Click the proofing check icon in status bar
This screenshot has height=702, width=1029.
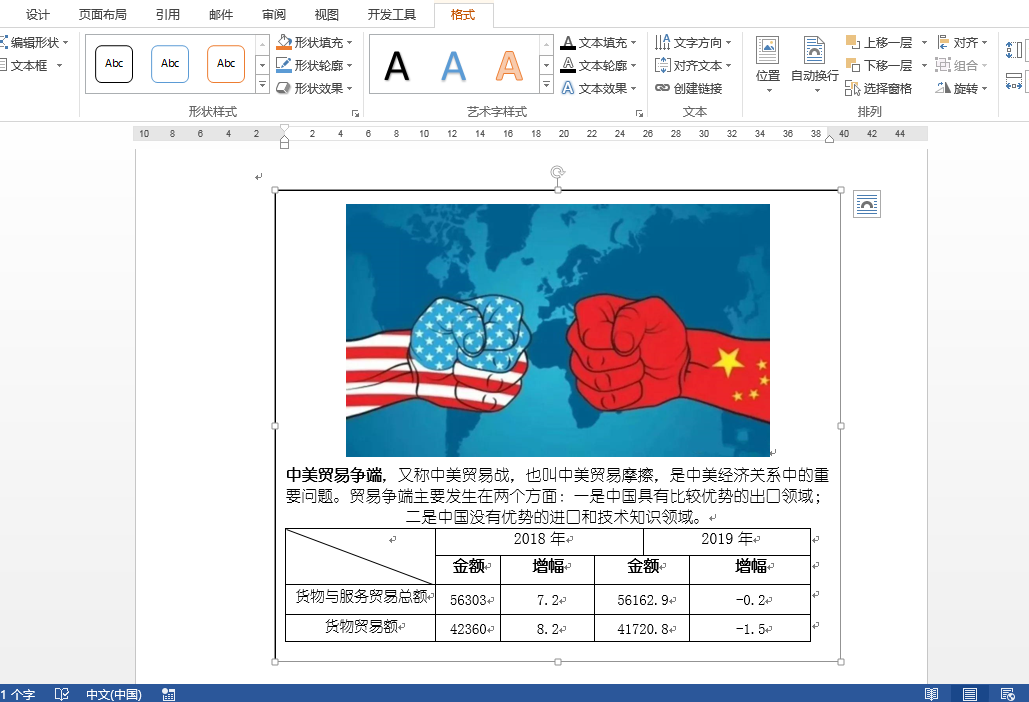(x=62, y=694)
